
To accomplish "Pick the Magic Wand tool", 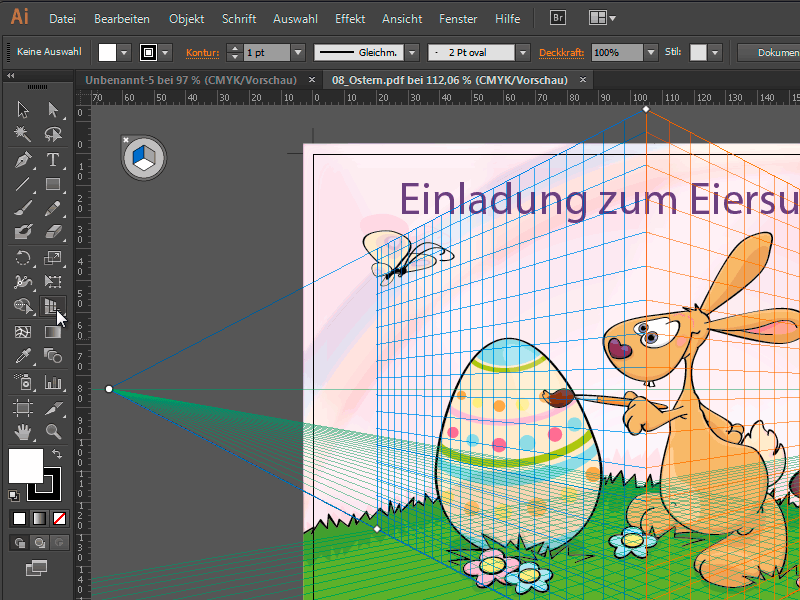I will tap(23, 135).
